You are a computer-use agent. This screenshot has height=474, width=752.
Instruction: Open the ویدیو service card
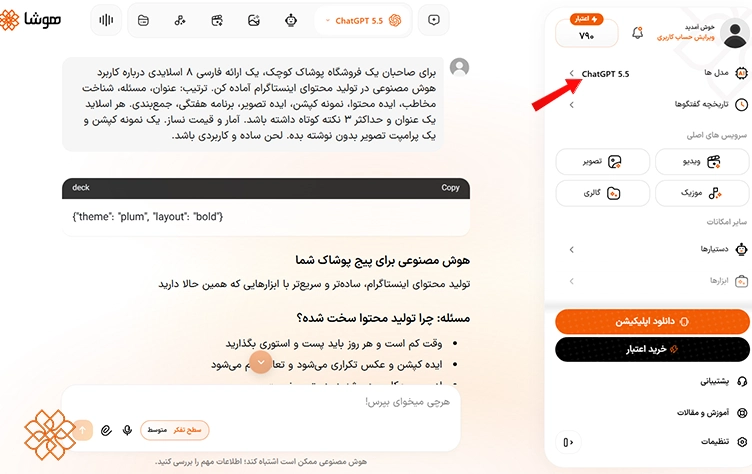pos(702,162)
